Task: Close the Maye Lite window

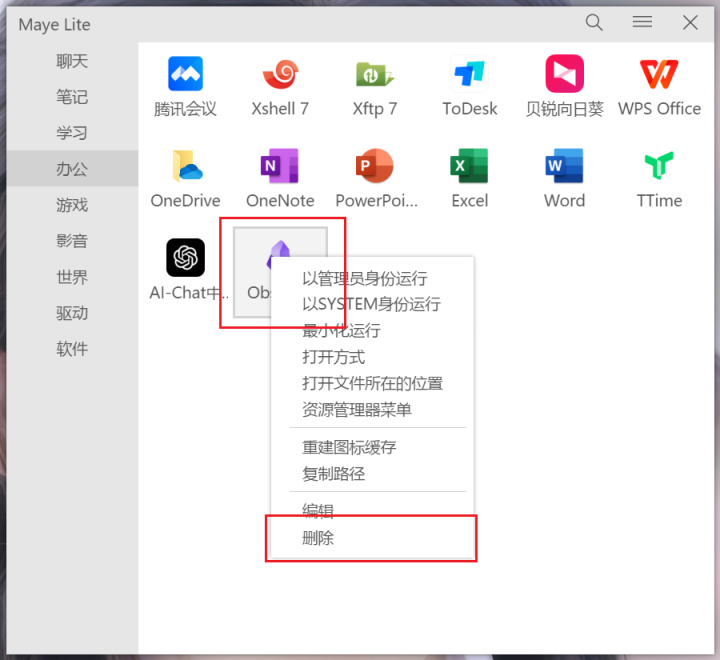Action: click(x=690, y=22)
